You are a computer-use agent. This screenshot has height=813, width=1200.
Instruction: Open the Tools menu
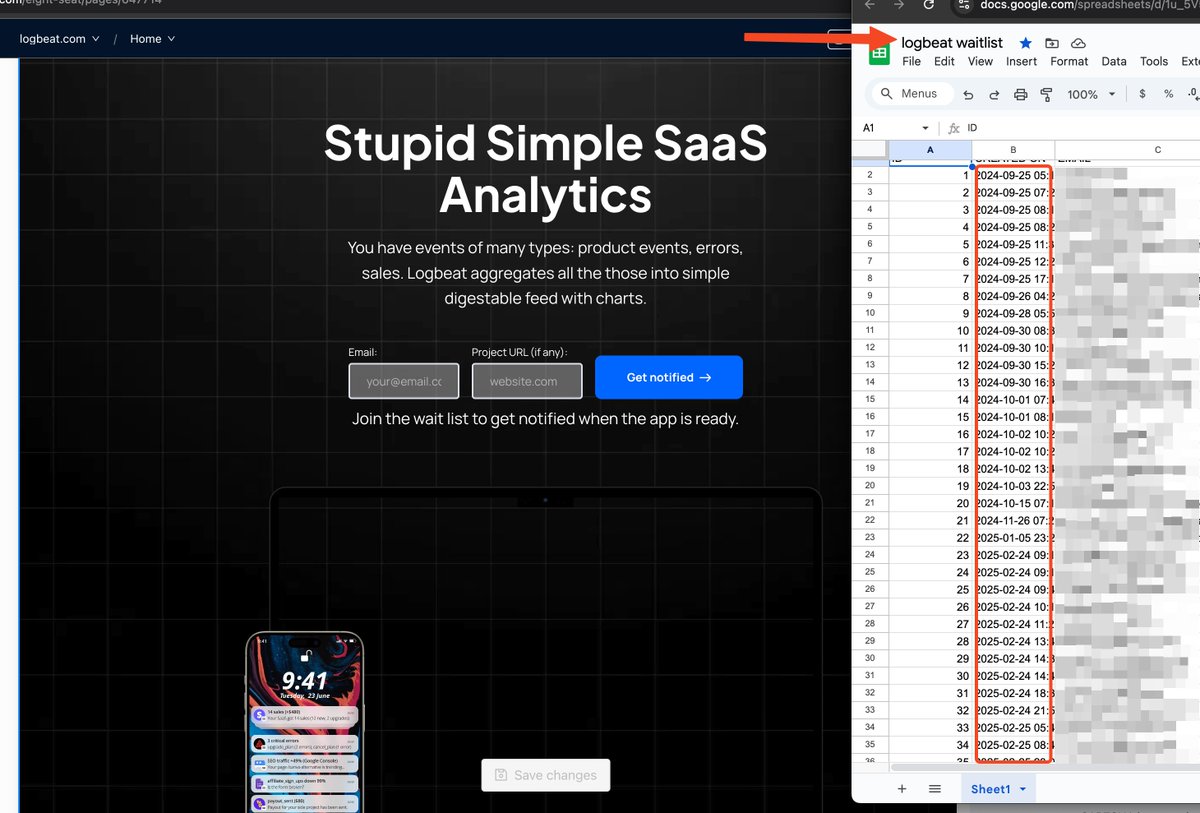[1154, 61]
